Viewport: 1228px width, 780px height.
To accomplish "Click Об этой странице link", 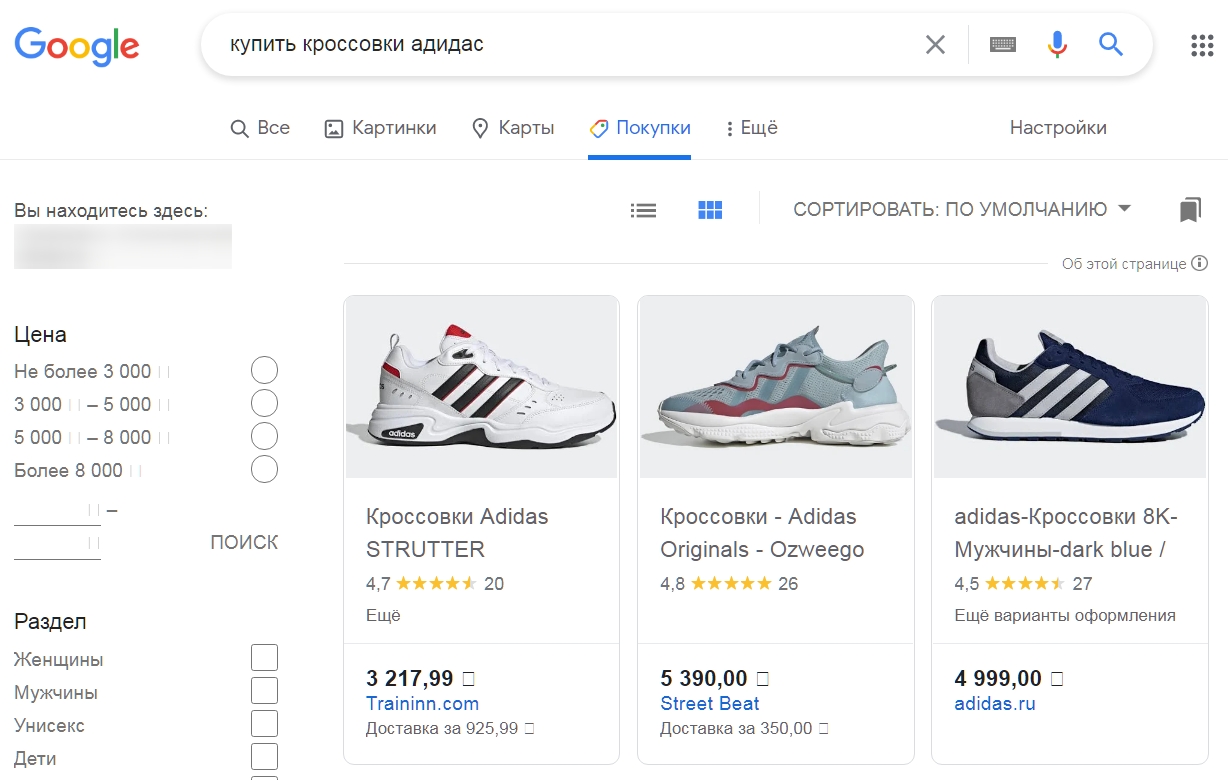I will pos(1124,264).
